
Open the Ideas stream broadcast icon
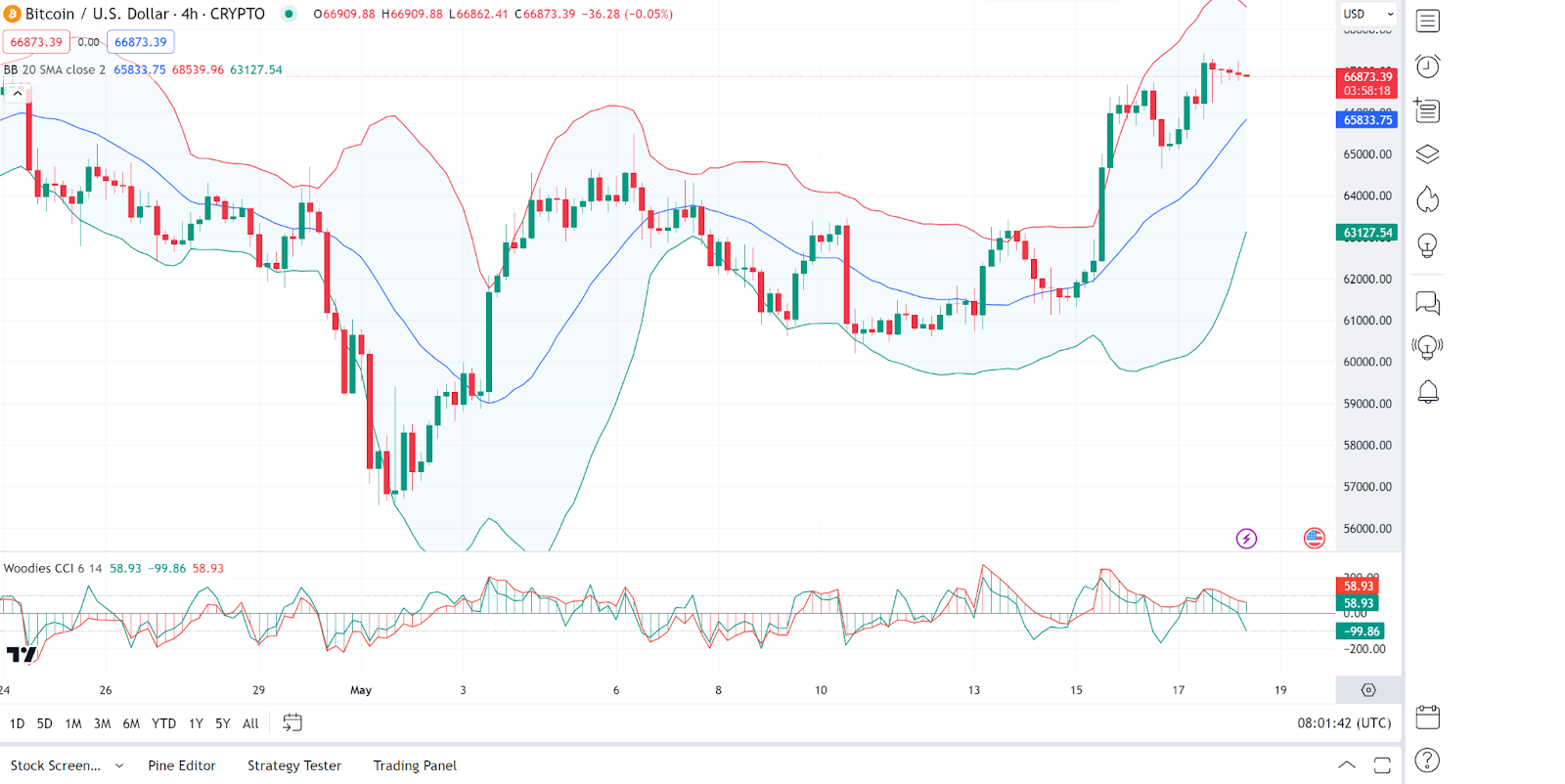[1427, 347]
